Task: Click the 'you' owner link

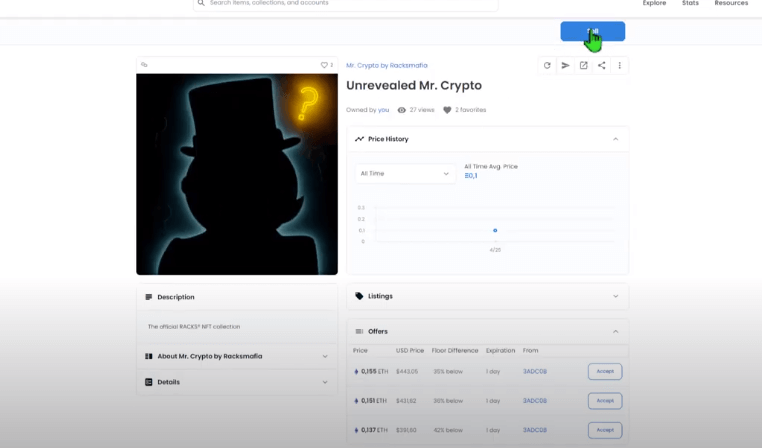Action: [383, 110]
